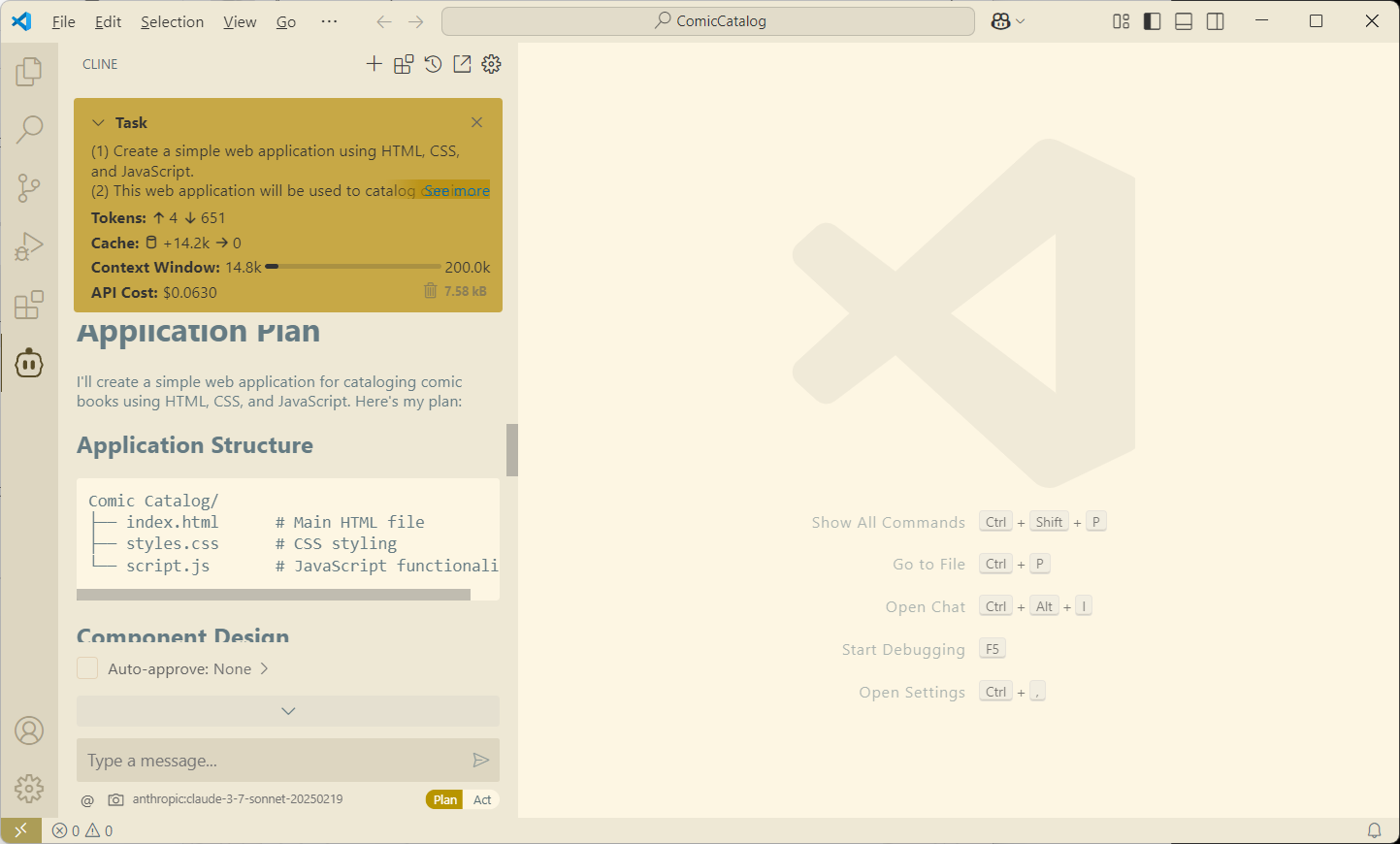Switch to Act mode
Screen dimensions: 1400x844
pos(482,799)
